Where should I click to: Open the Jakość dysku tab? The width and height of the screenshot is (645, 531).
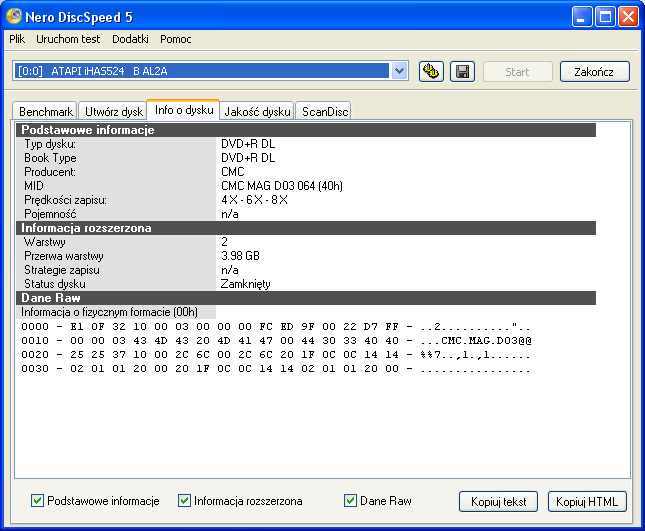point(257,111)
